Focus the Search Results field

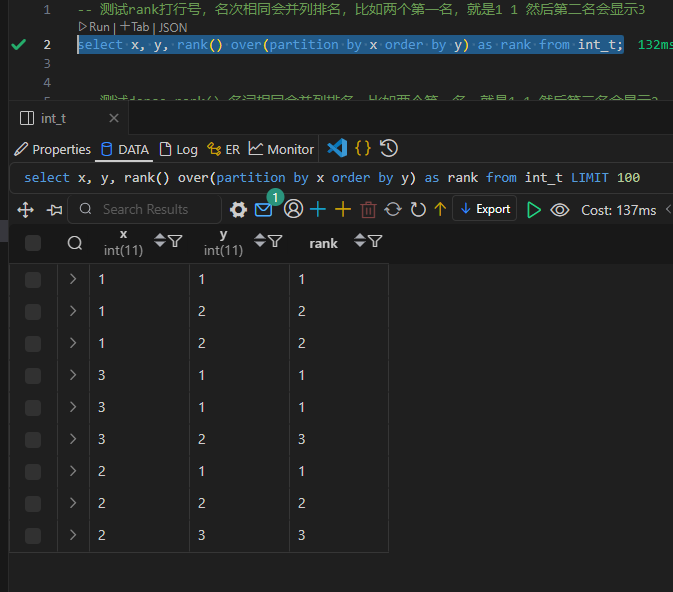(145, 209)
